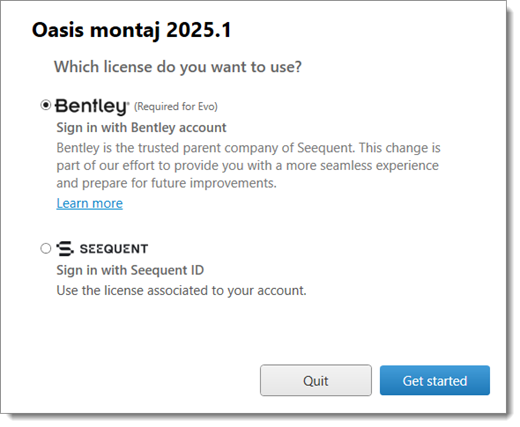
Task: Click the "Which license do you want to use?" heading
Action: (178, 67)
